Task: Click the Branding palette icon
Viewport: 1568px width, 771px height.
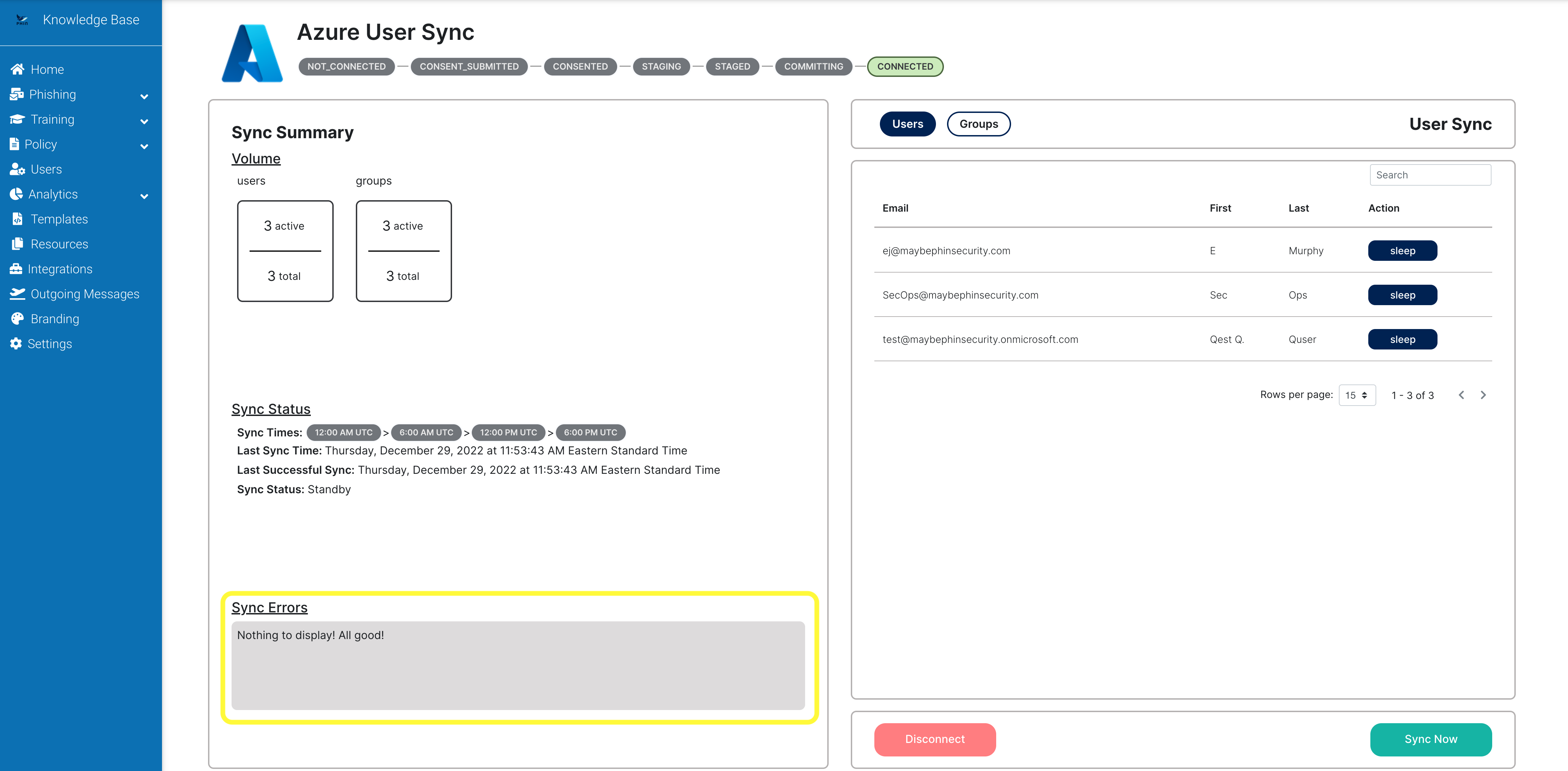Action: pyautogui.click(x=18, y=319)
